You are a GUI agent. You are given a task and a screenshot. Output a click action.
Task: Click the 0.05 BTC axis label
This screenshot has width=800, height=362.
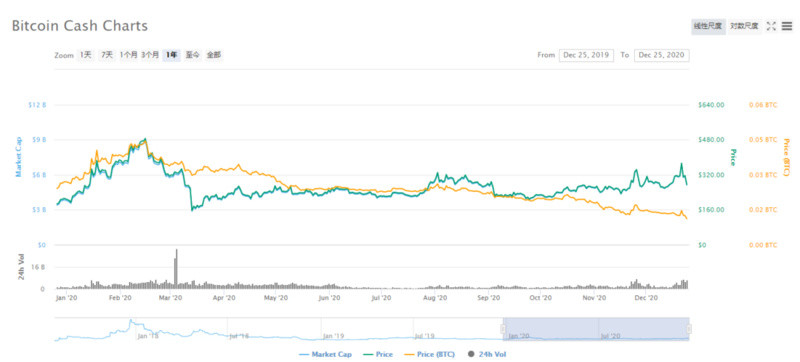pos(763,139)
